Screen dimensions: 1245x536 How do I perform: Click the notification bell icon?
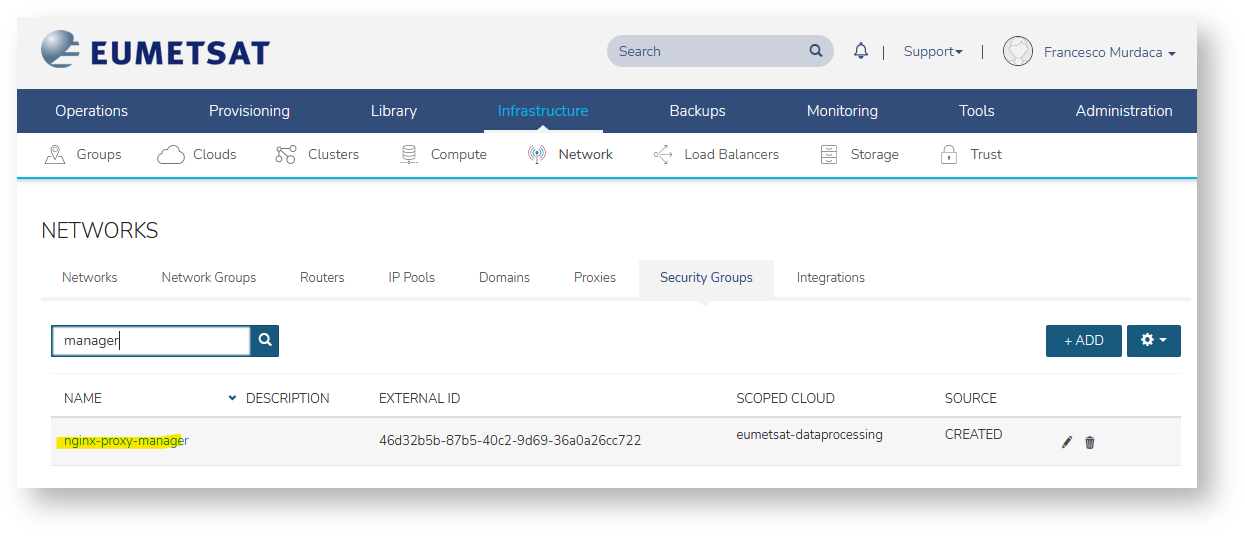coord(860,51)
